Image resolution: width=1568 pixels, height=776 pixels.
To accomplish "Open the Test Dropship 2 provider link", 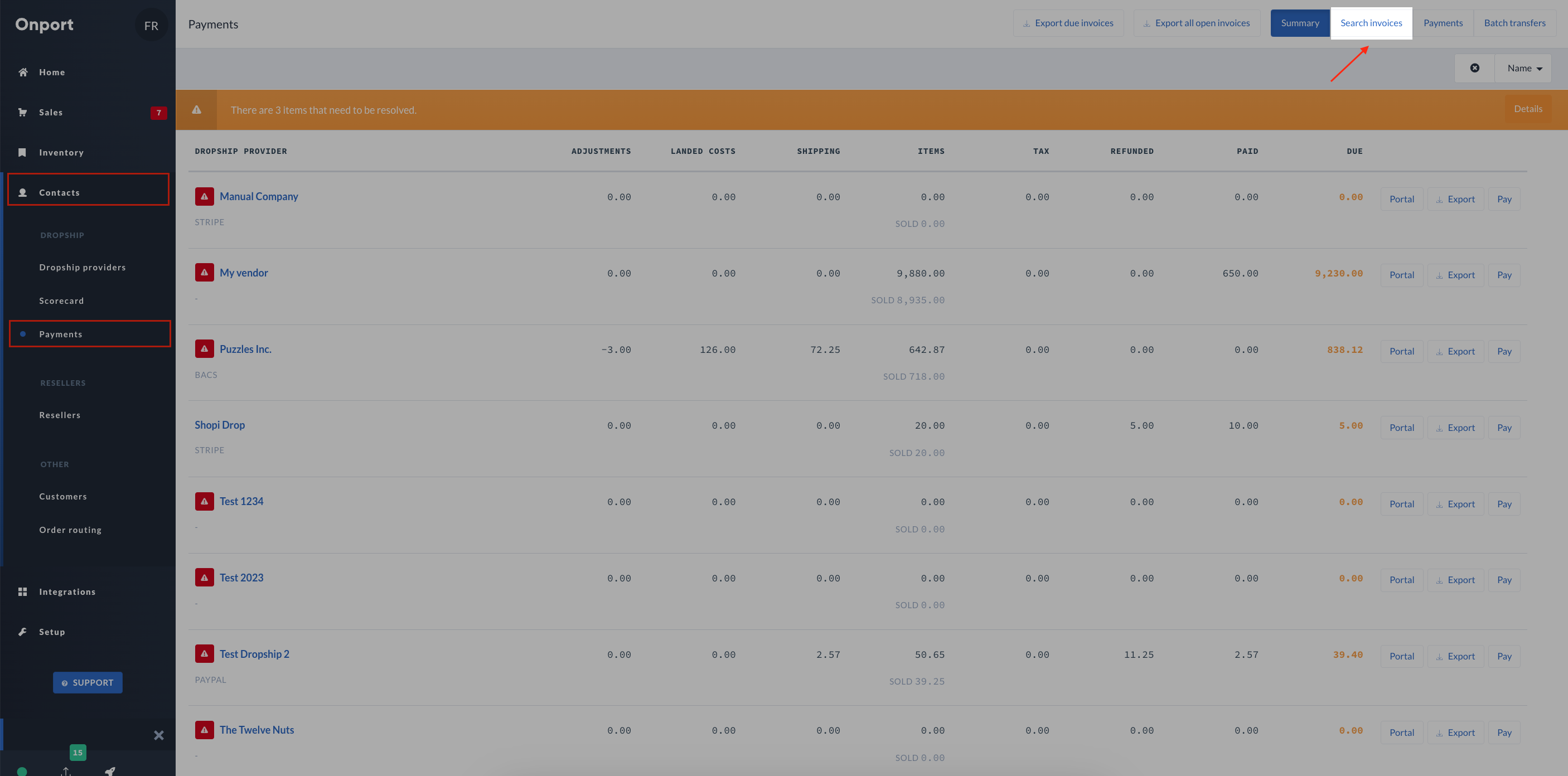I will [254, 654].
